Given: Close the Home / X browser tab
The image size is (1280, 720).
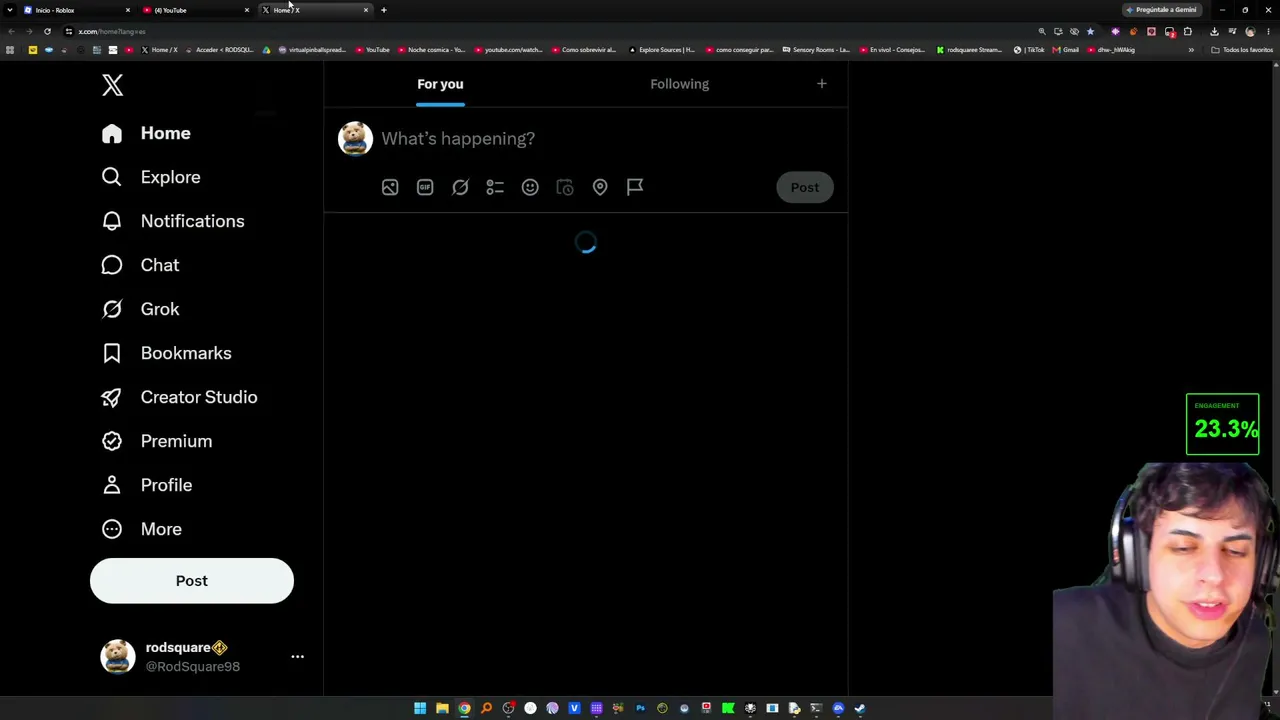Looking at the screenshot, I should [x=366, y=10].
